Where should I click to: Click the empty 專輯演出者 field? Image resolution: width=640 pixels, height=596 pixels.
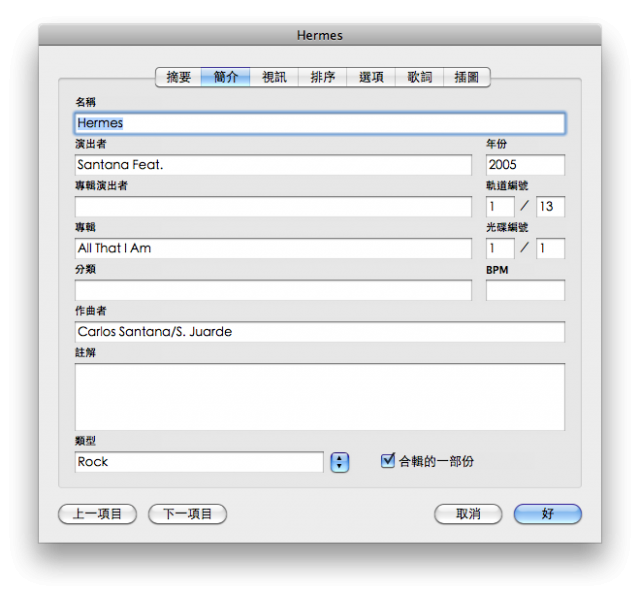point(273,207)
